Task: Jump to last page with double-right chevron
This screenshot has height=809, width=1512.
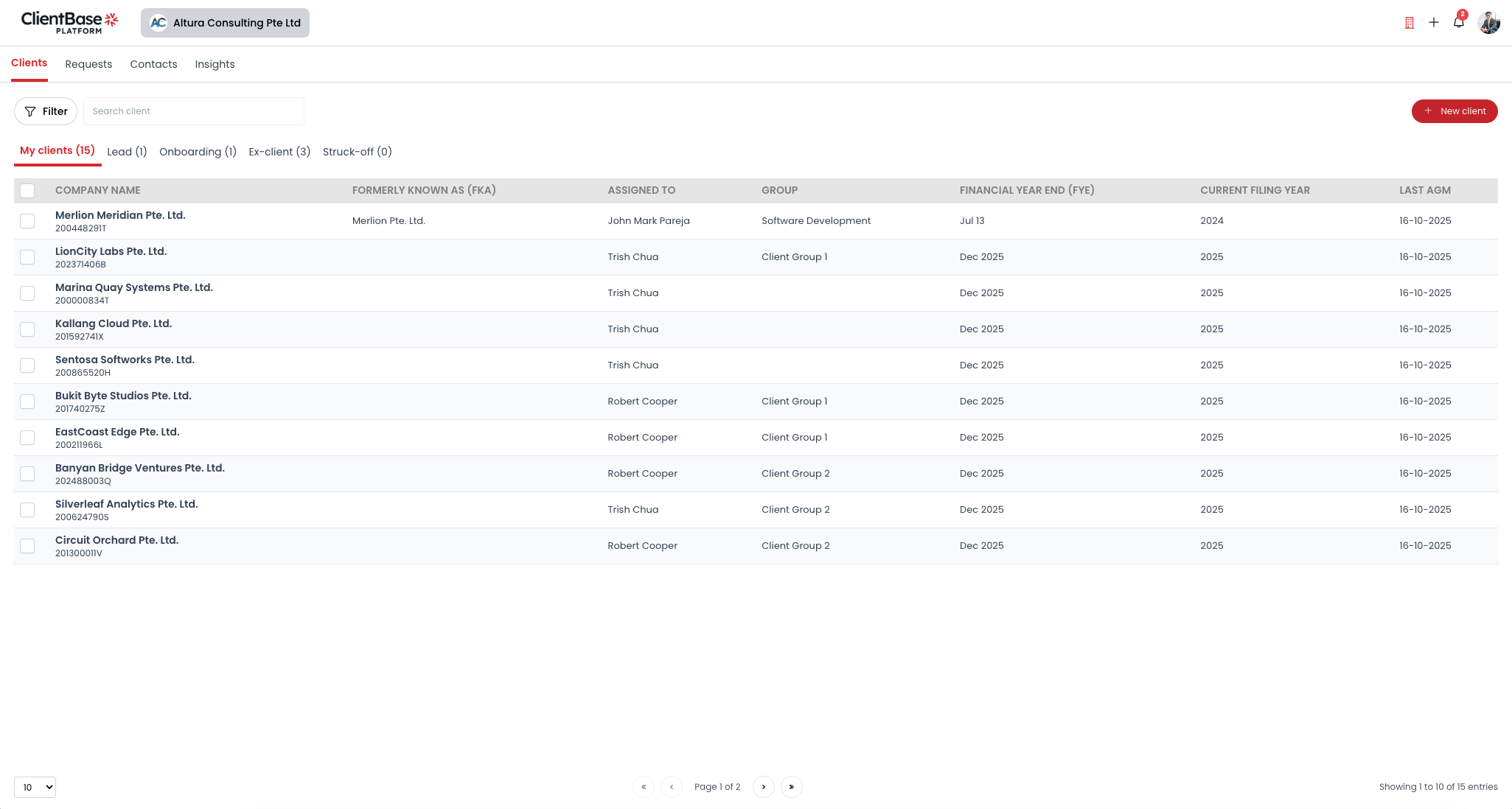Action: (792, 787)
